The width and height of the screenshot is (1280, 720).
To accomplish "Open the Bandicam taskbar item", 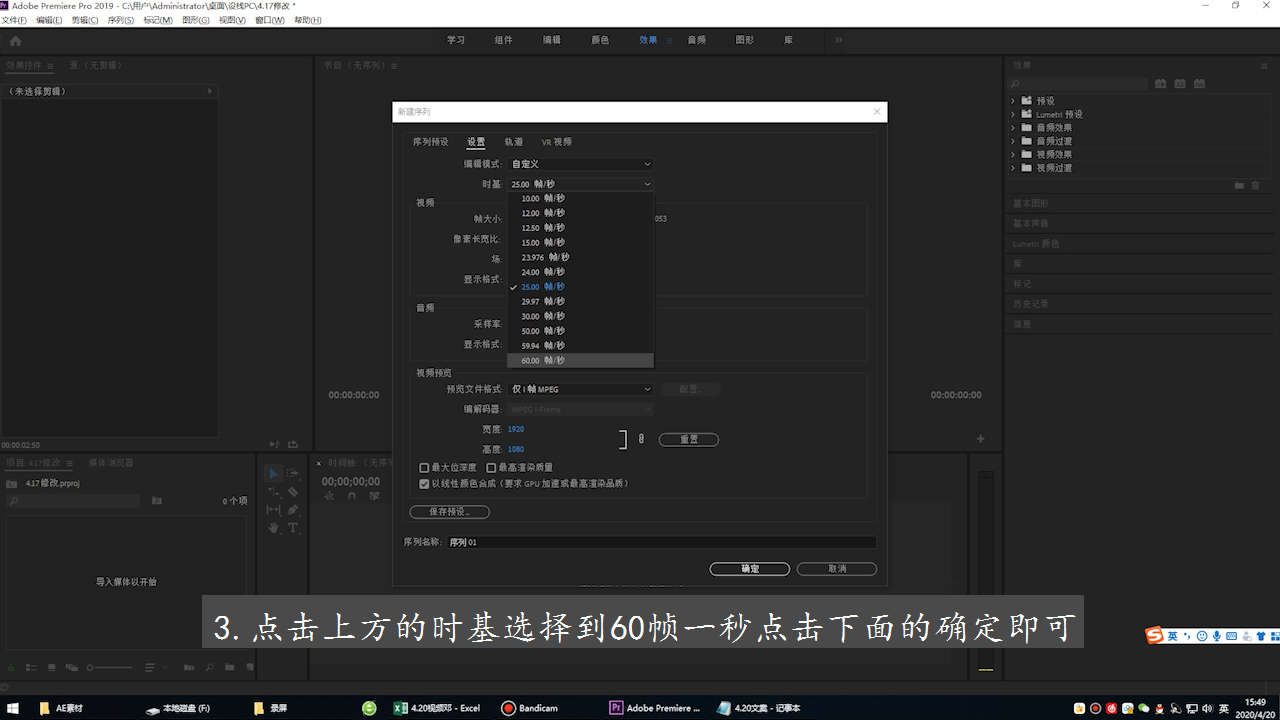I will (529, 708).
